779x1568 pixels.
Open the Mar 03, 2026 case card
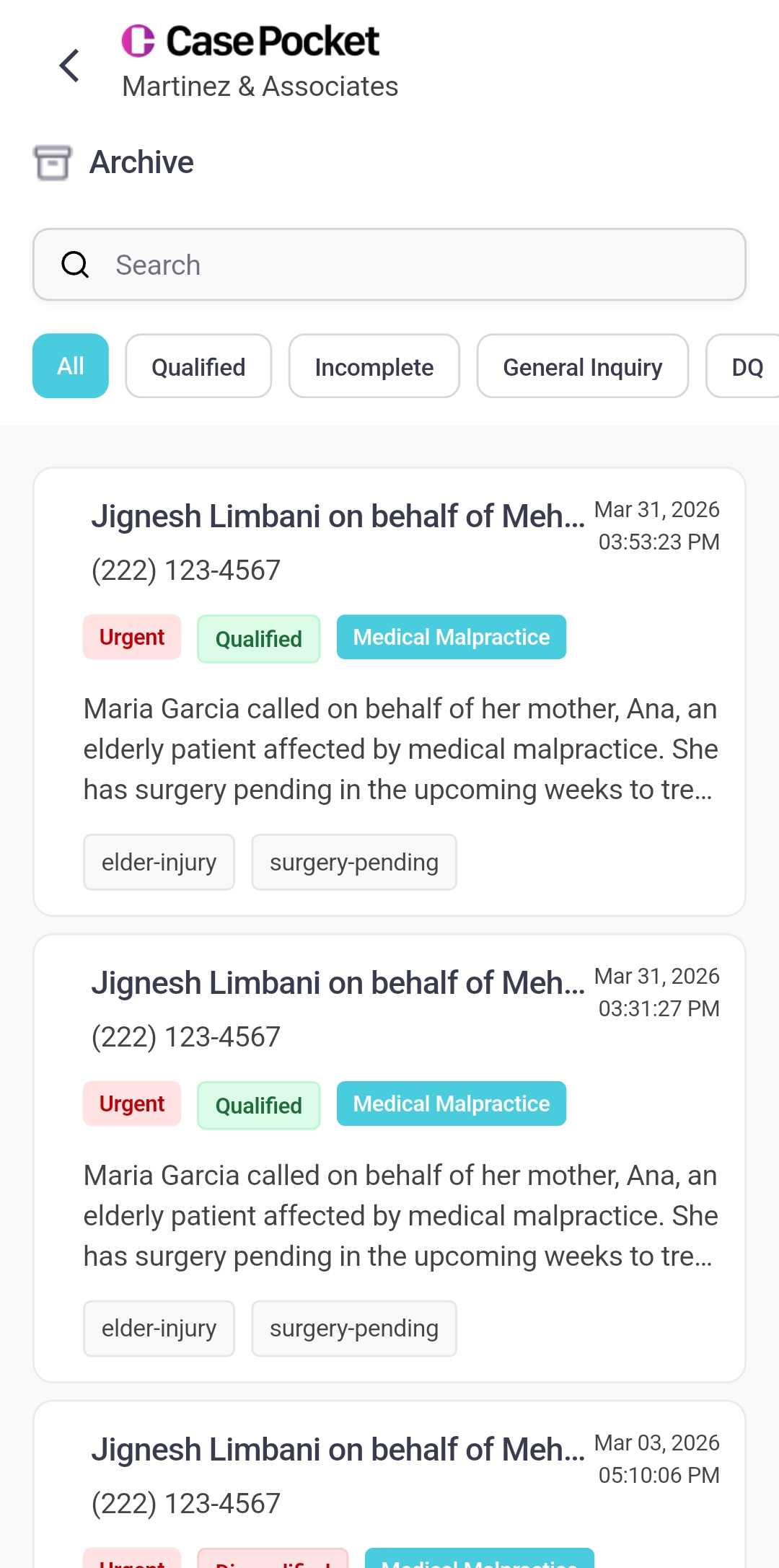tap(389, 1484)
